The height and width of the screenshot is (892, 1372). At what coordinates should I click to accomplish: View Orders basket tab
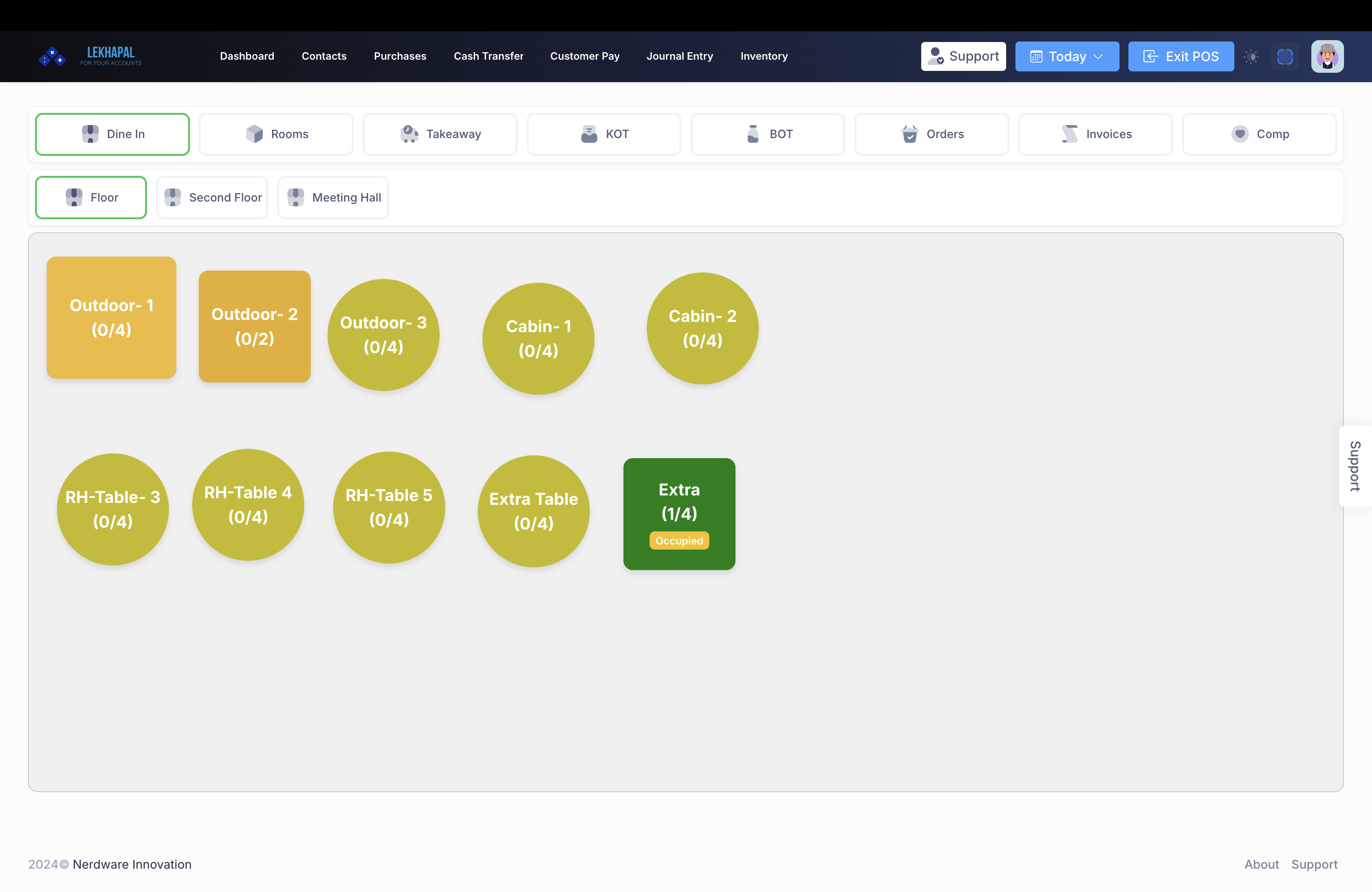(x=931, y=134)
